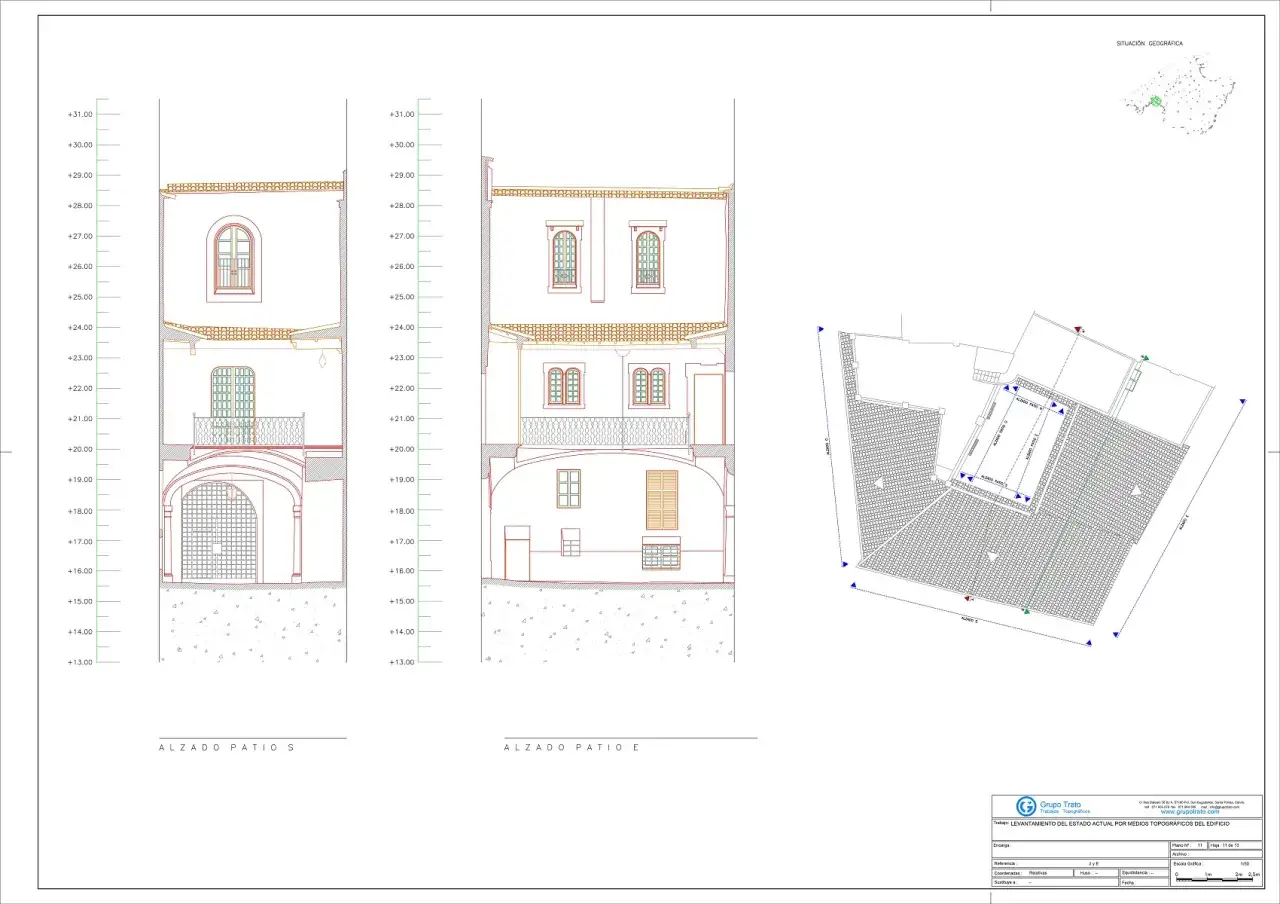Click the orange louvered shutter in Patio E
This screenshot has height=904, width=1280.
[x=662, y=501]
